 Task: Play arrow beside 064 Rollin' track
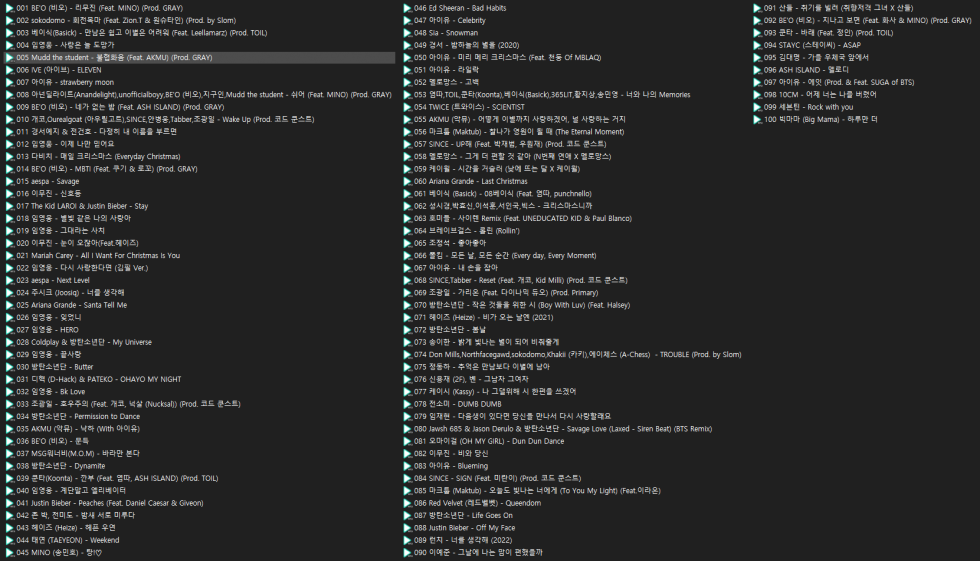(408, 231)
